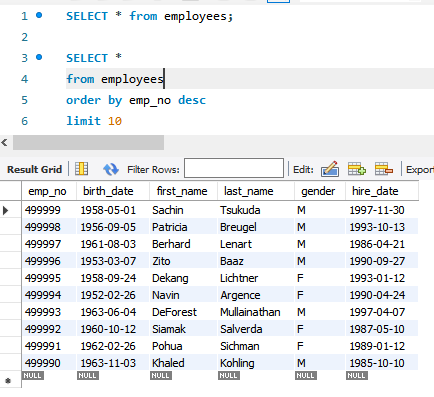The image size is (434, 397).
Task: Sort by first_name column header
Action: (183, 191)
